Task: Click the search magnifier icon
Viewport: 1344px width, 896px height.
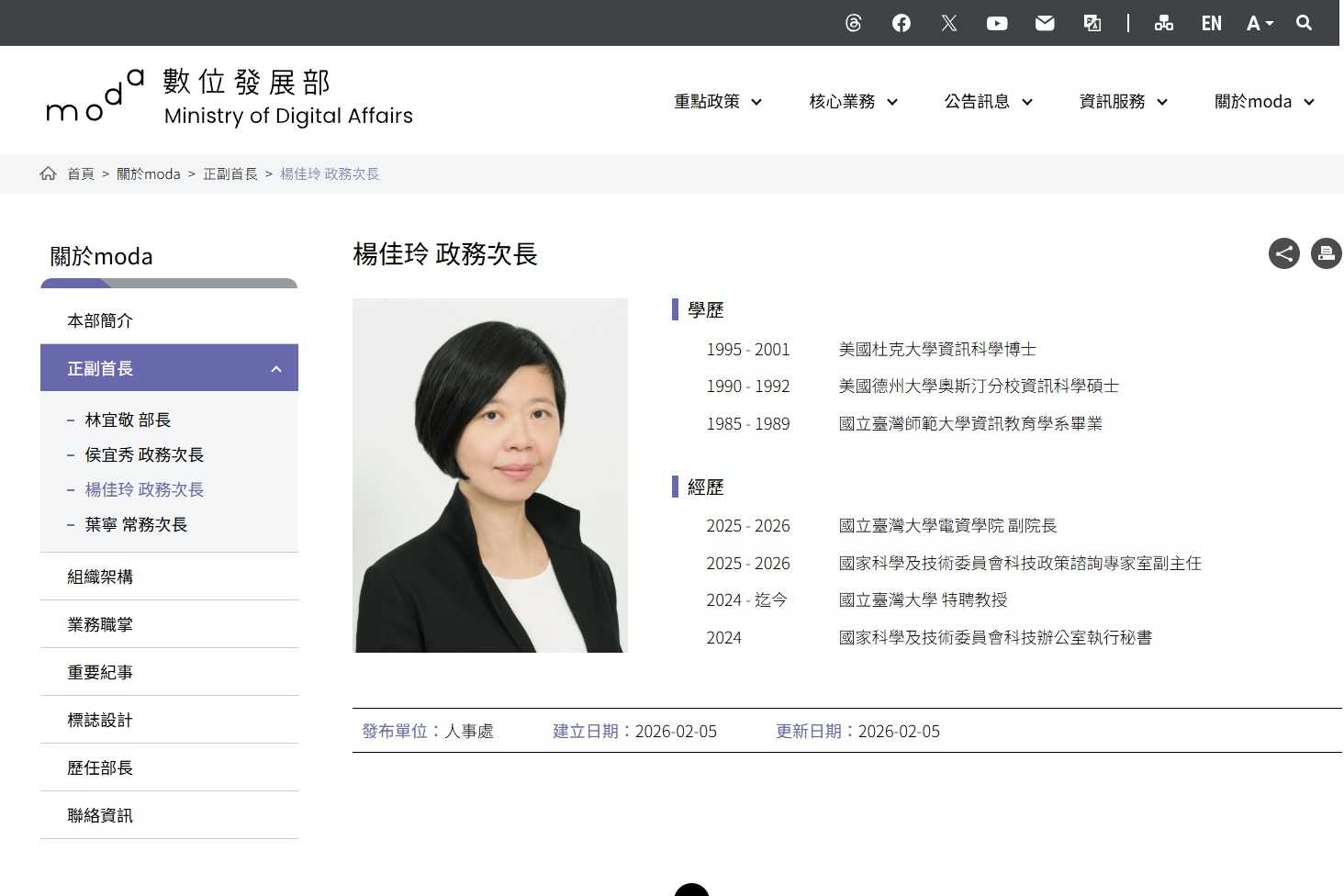Action: tap(1304, 23)
